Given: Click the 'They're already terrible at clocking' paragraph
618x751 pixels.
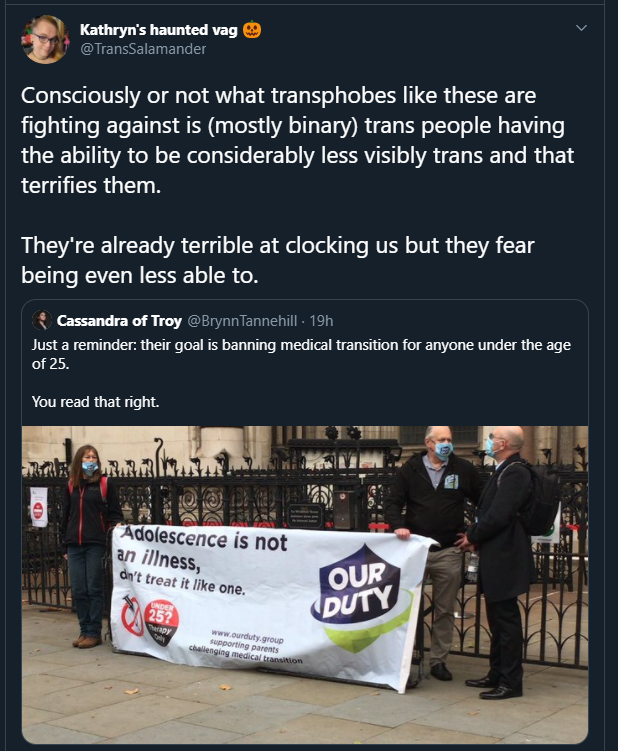Looking at the screenshot, I should [x=278, y=260].
